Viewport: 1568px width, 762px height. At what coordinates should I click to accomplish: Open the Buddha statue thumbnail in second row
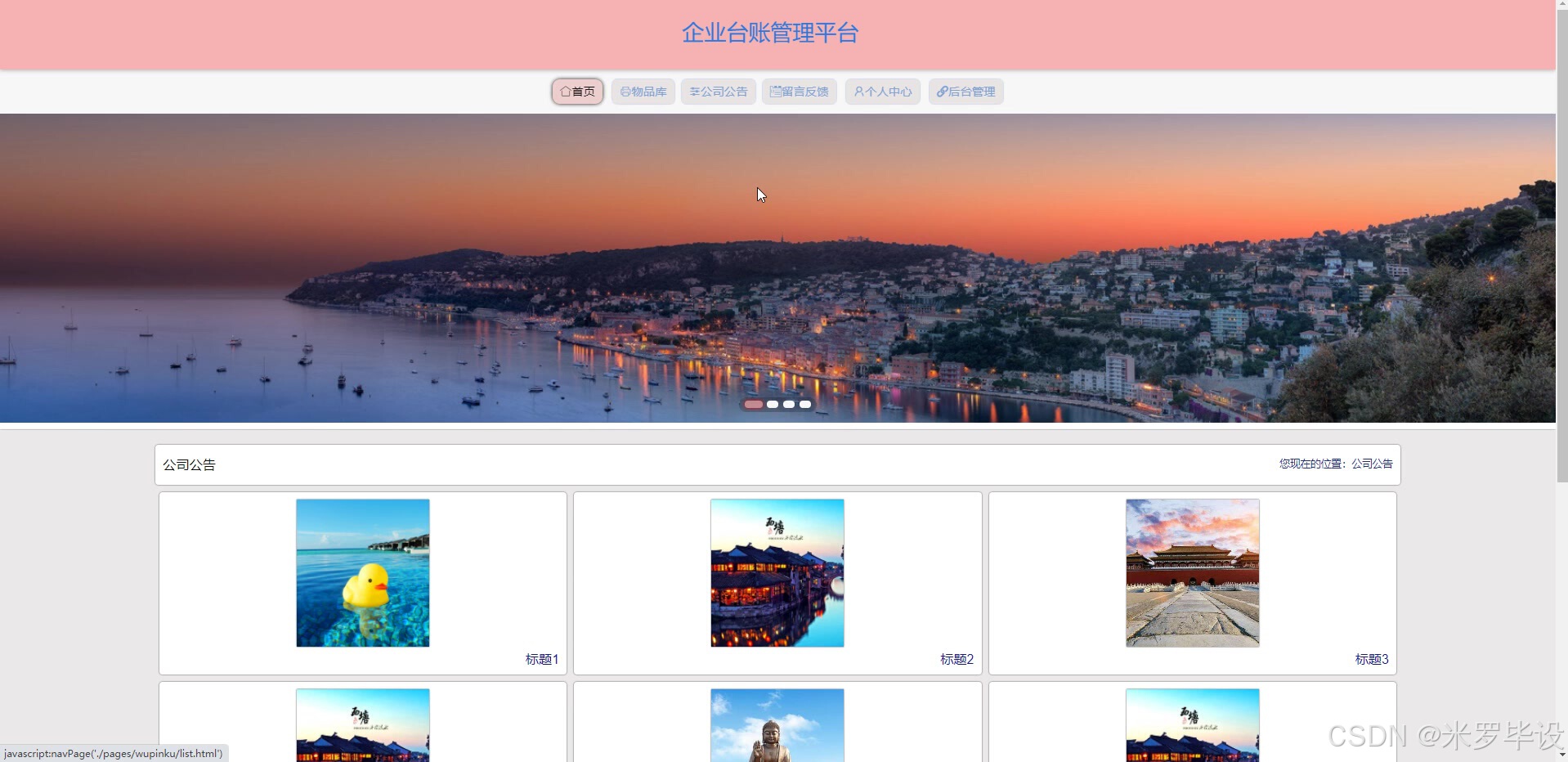(777, 725)
